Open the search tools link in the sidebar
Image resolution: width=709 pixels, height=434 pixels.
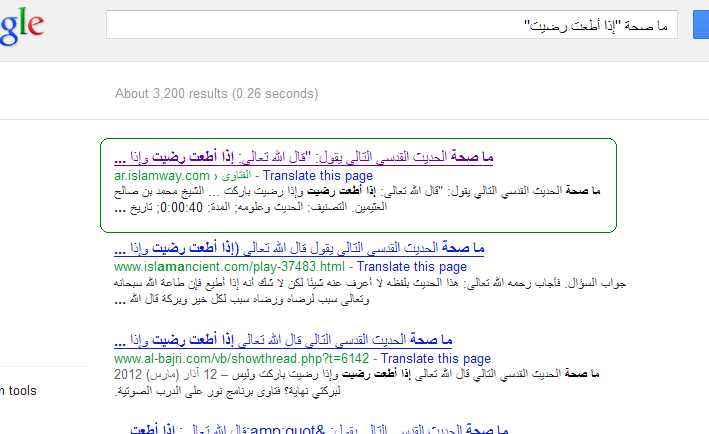click(x=18, y=391)
